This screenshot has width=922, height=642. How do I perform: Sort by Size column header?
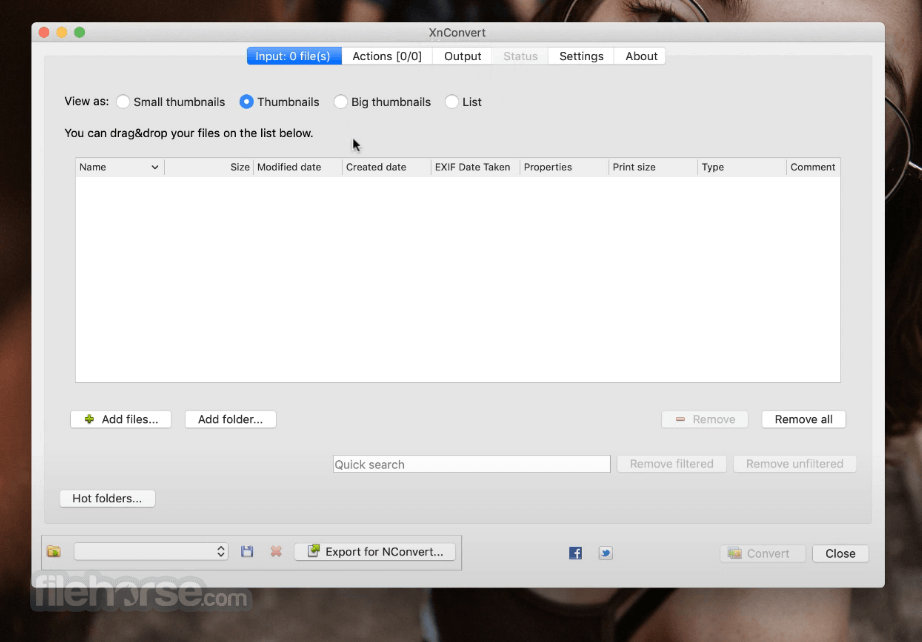tap(209, 167)
